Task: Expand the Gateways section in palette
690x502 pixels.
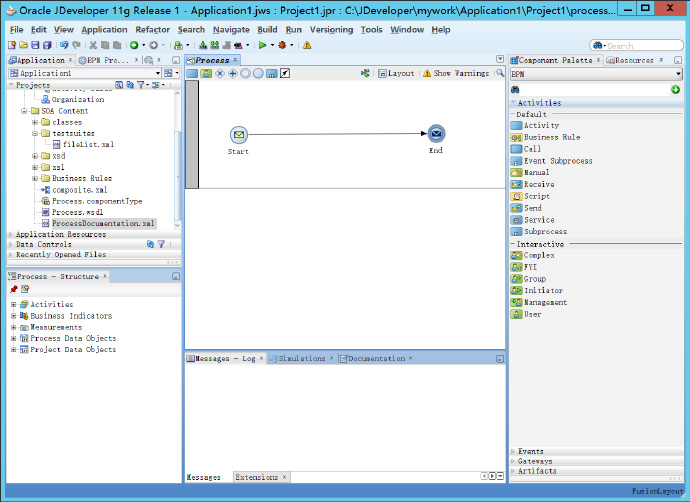Action: click(513, 461)
